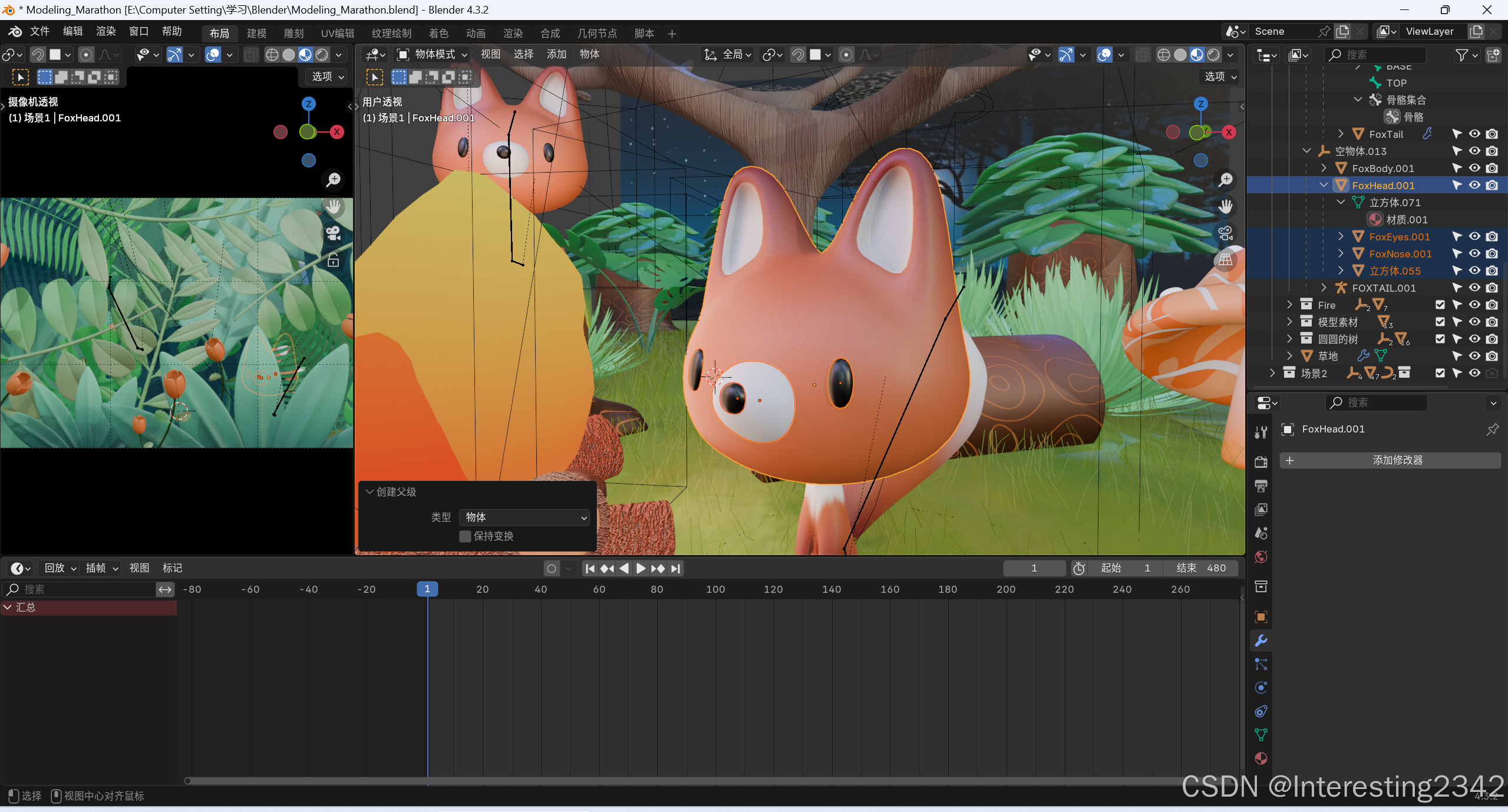The height and width of the screenshot is (812, 1508).
Task: Open the Modifiers wrench properties tab
Action: [1261, 641]
